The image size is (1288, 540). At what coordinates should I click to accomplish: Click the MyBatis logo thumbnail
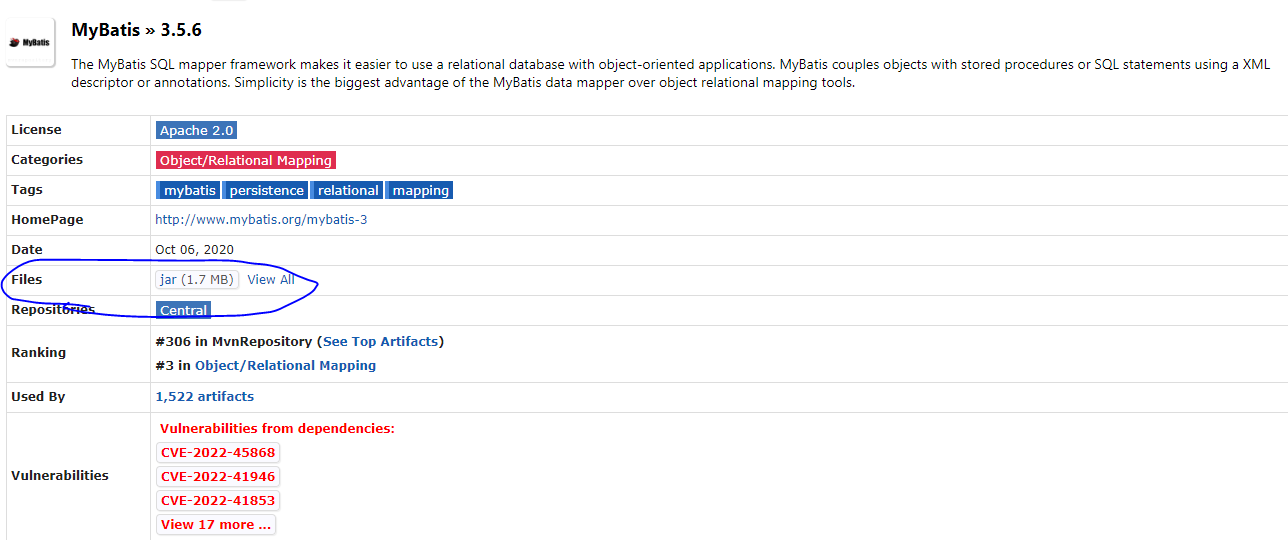tap(30, 42)
